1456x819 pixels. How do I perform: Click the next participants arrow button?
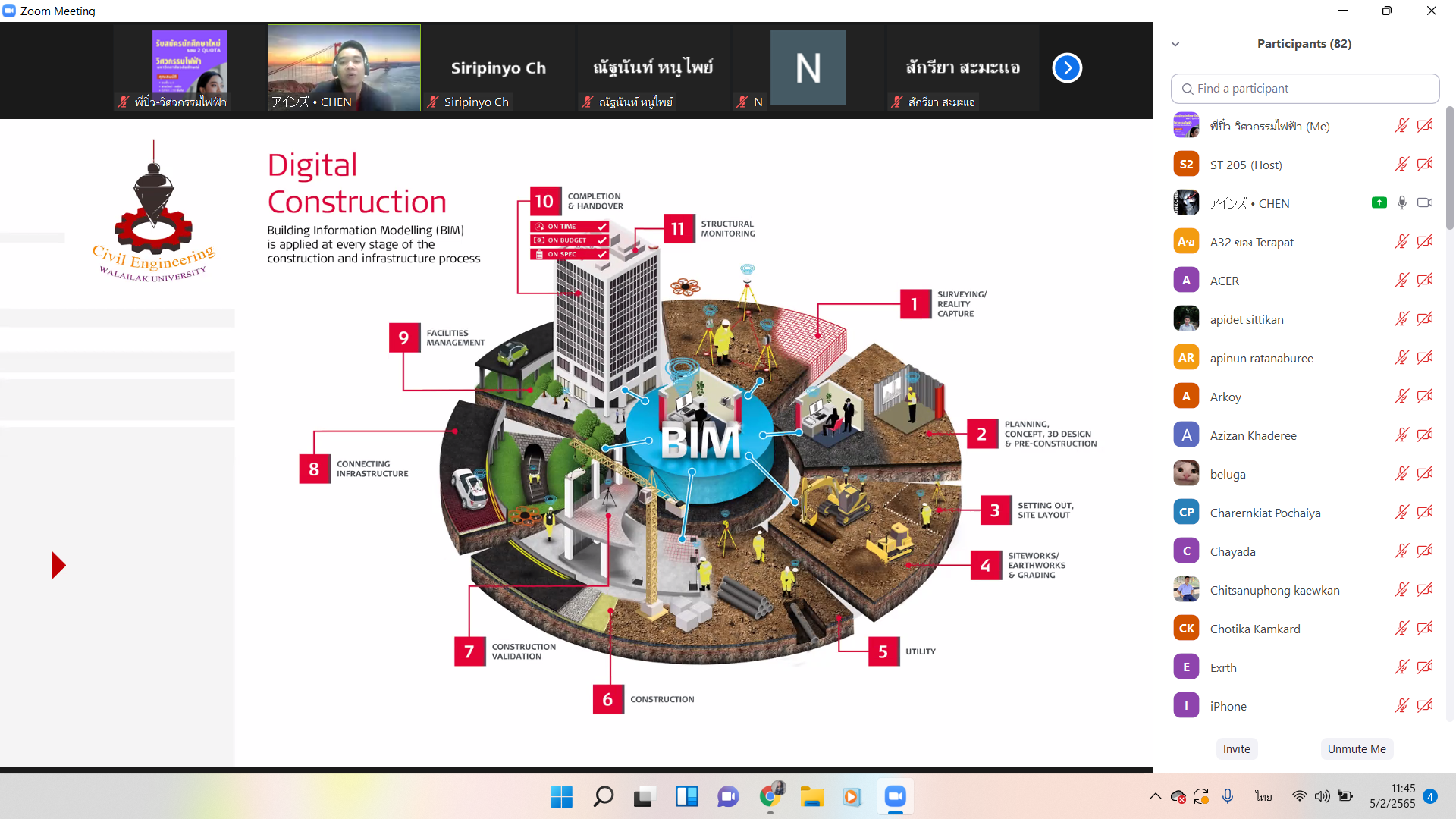coord(1066,68)
